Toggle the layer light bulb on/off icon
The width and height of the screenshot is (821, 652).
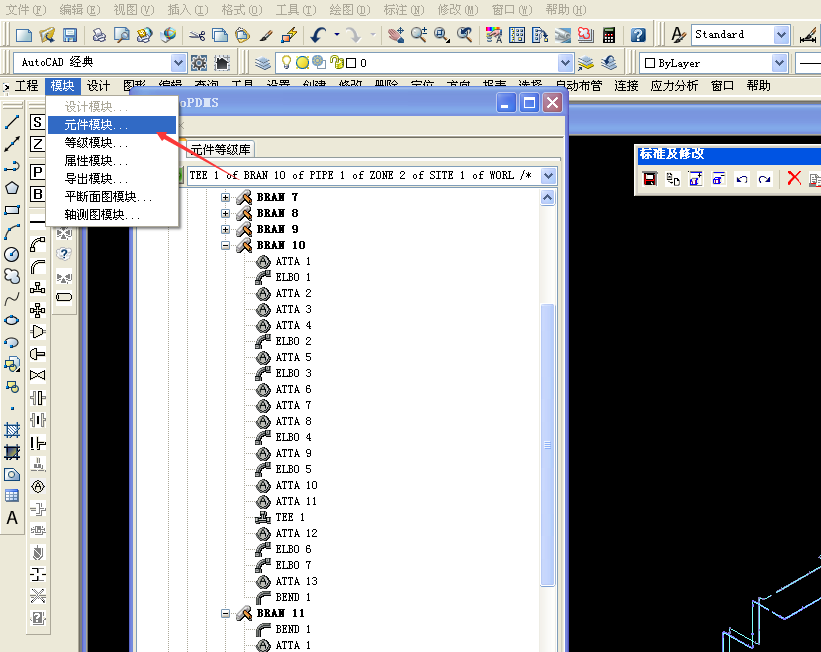pyautogui.click(x=284, y=63)
